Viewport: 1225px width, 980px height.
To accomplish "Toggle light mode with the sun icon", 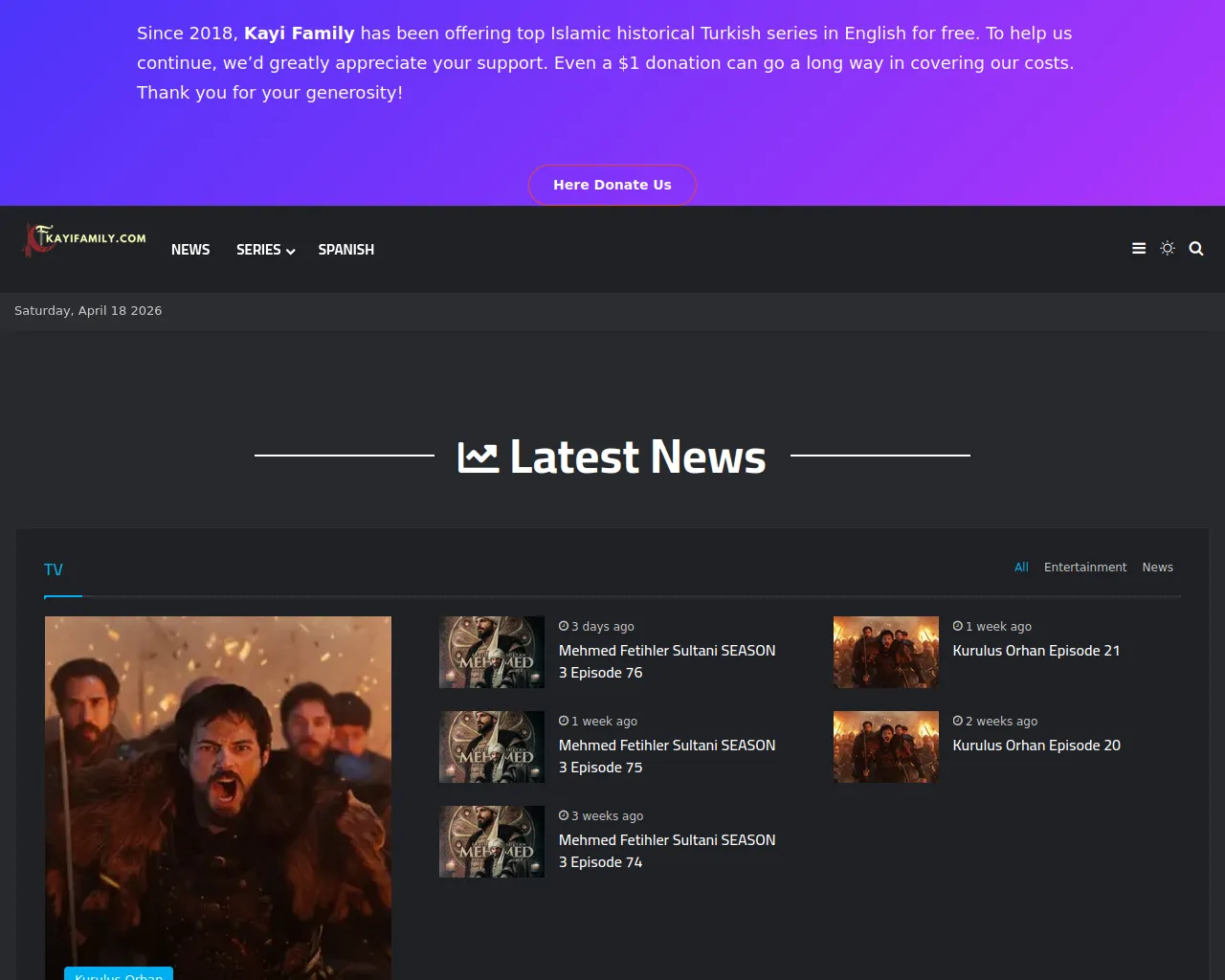I will click(x=1168, y=248).
